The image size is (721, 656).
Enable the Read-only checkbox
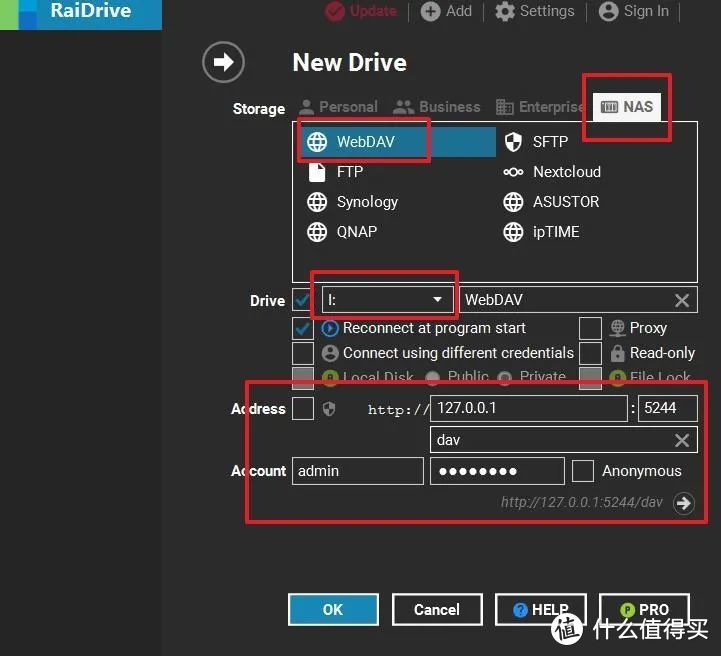coord(590,354)
